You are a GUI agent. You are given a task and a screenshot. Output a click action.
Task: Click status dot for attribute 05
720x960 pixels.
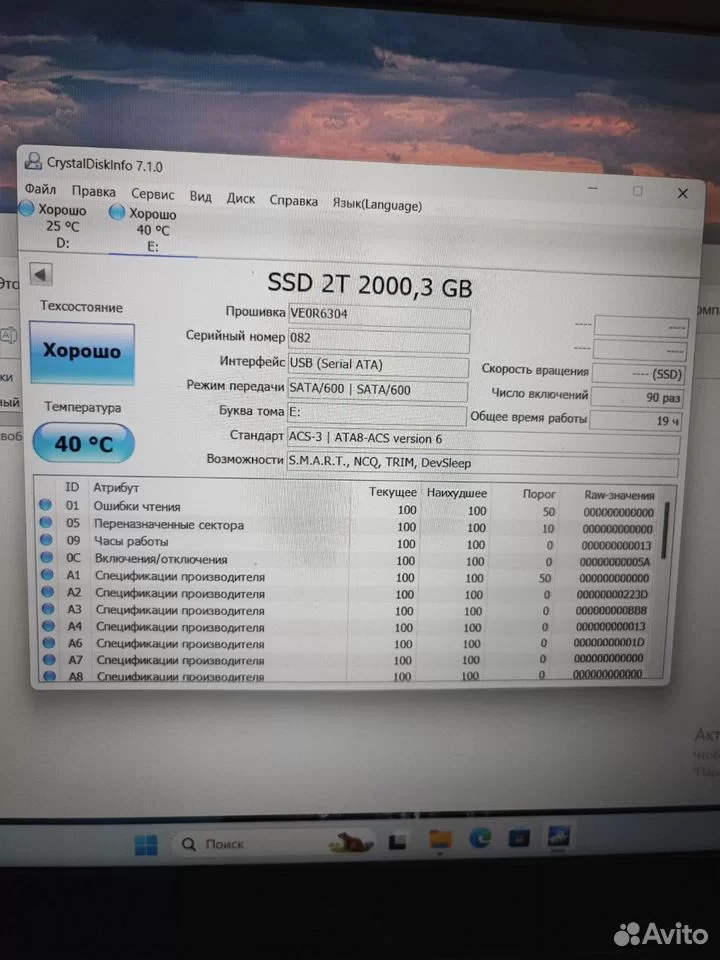(x=45, y=522)
